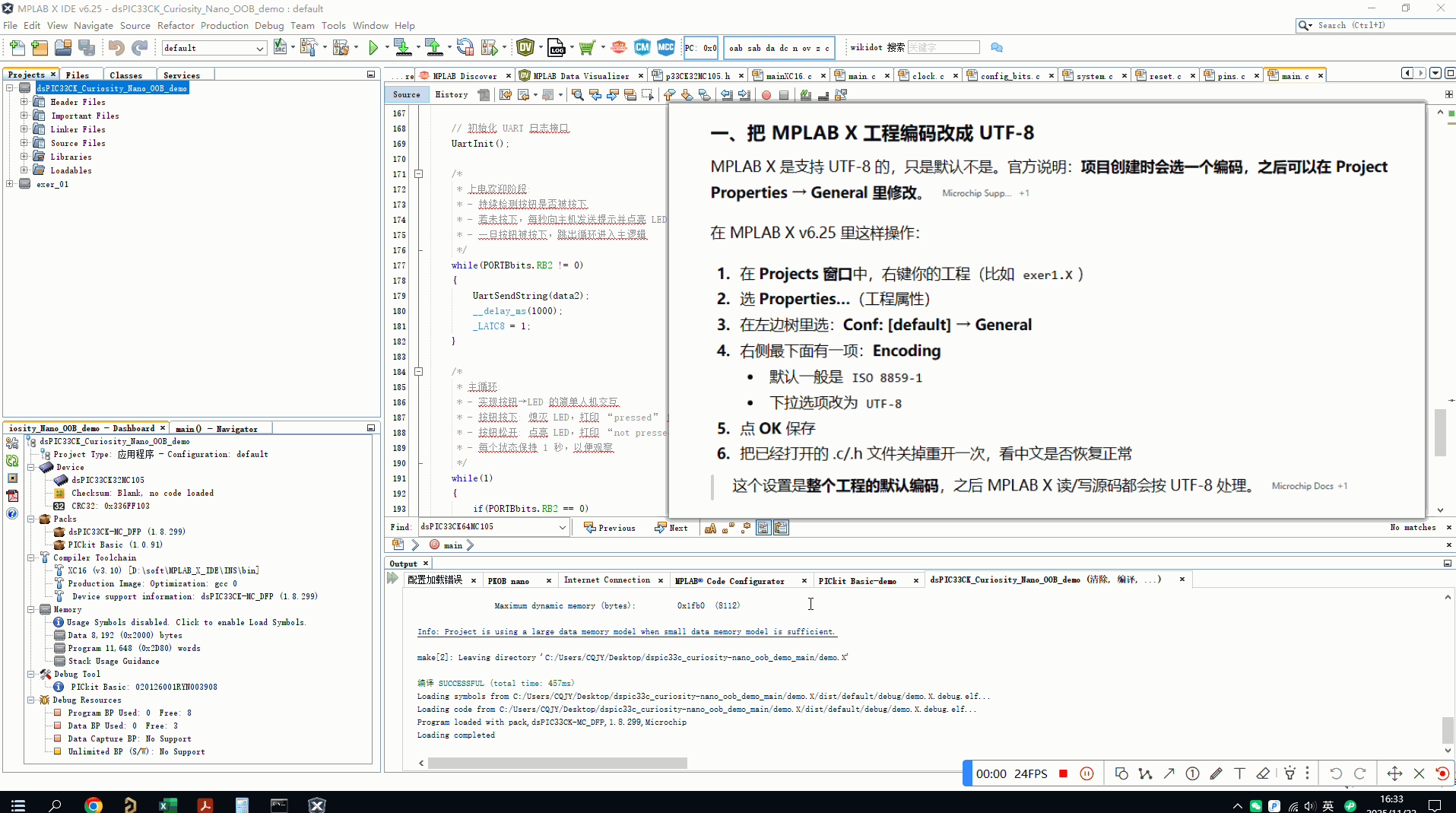Click editor Find Selection magnifier icon

pyautogui.click(x=578, y=95)
